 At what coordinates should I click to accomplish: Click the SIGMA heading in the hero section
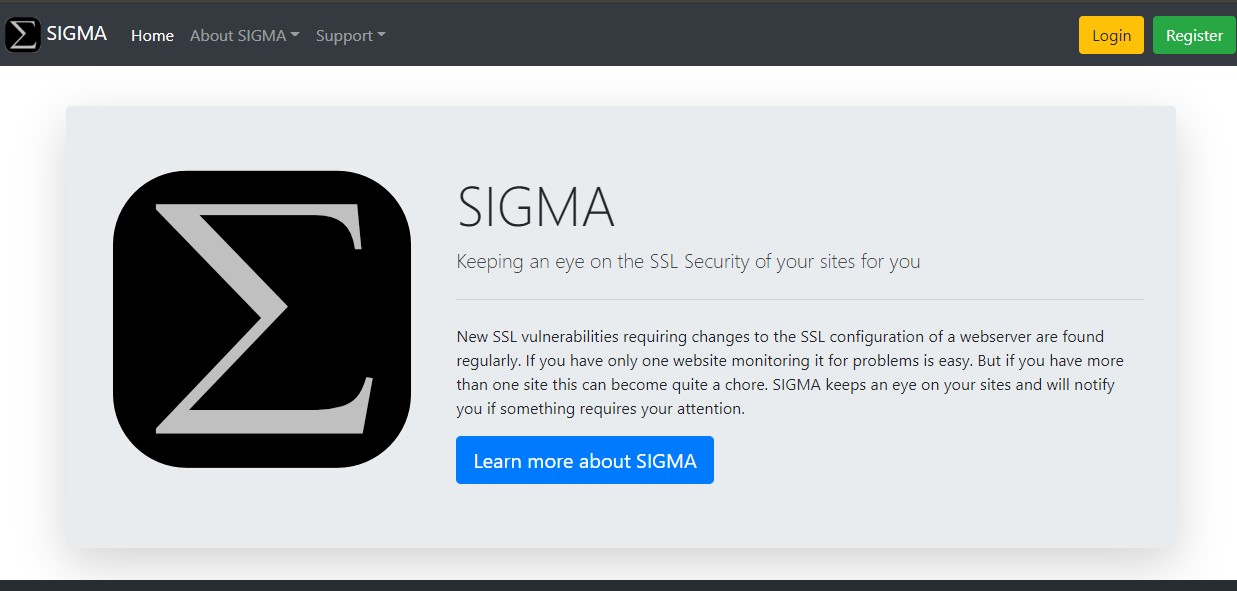point(536,209)
